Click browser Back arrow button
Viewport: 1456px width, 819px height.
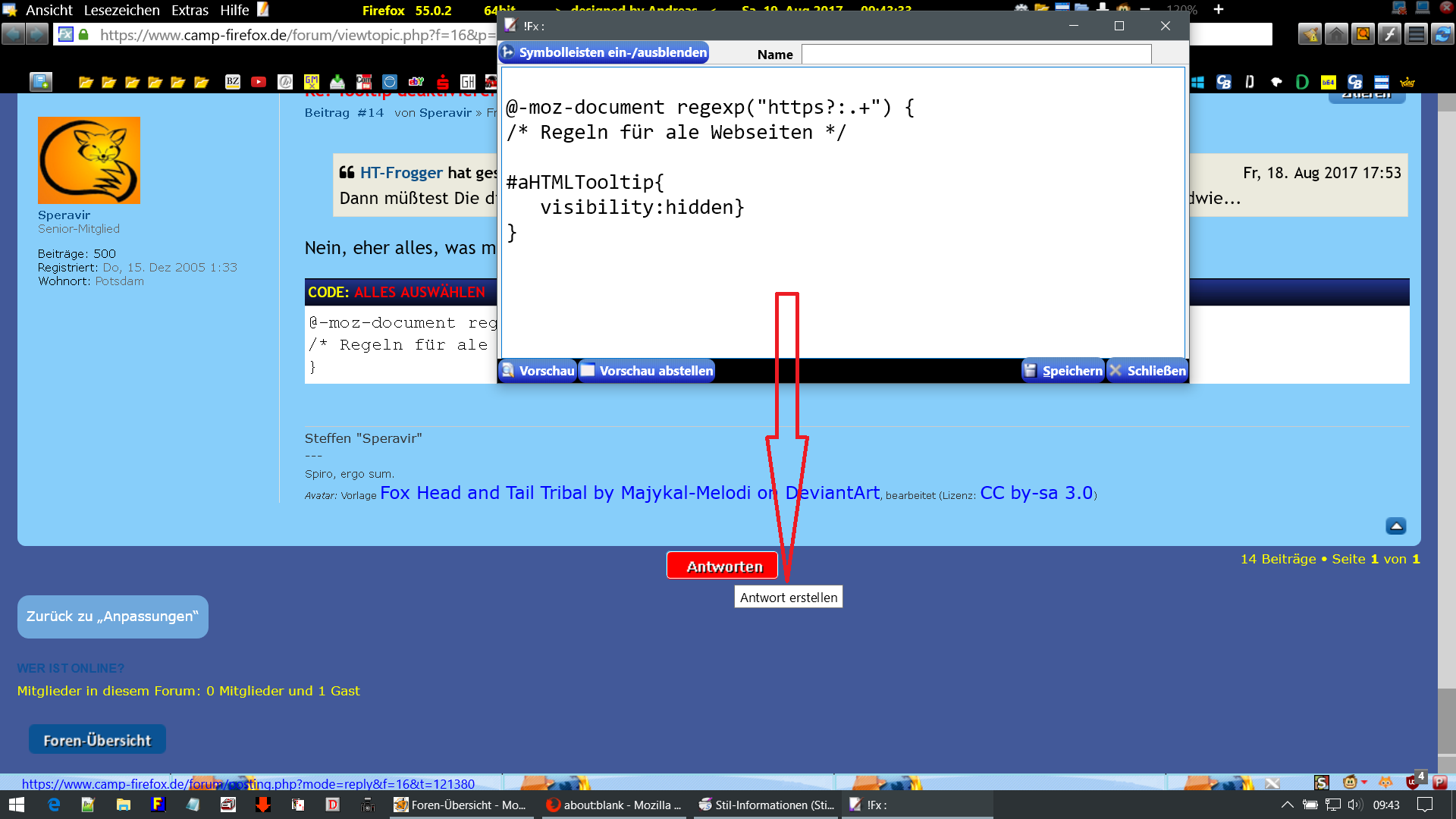[14, 35]
